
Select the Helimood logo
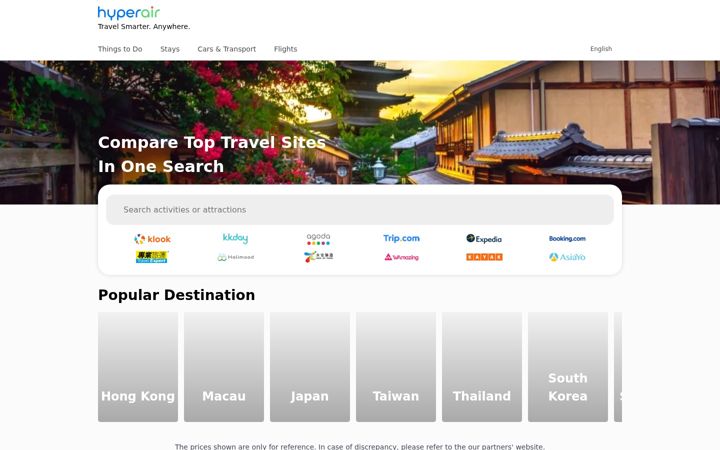pos(236,257)
